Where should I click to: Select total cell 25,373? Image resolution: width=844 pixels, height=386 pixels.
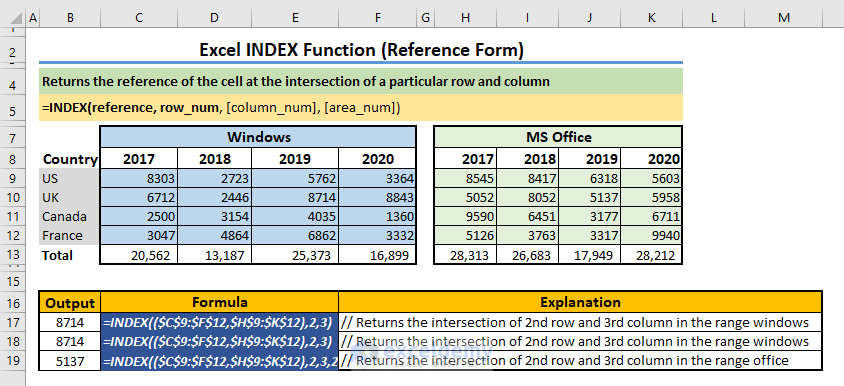[x=295, y=255]
